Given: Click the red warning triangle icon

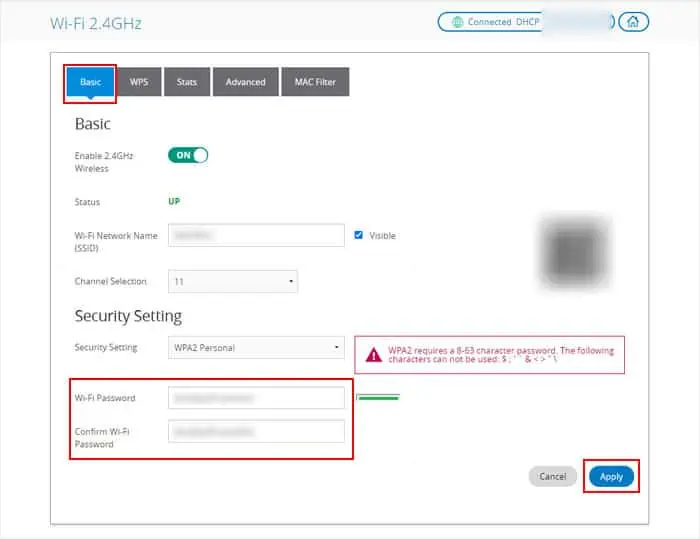Looking at the screenshot, I should [374, 355].
